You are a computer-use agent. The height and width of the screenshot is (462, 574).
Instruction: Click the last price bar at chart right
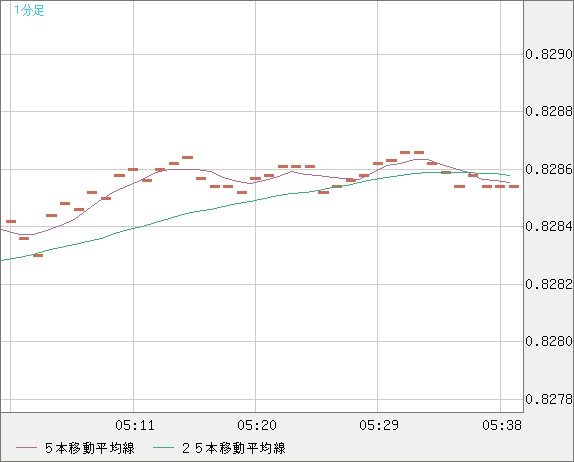tap(514, 186)
